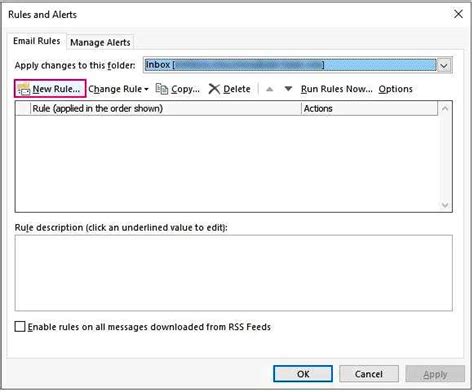
Task: Move rule down with black arrow
Action: [x=288, y=89]
